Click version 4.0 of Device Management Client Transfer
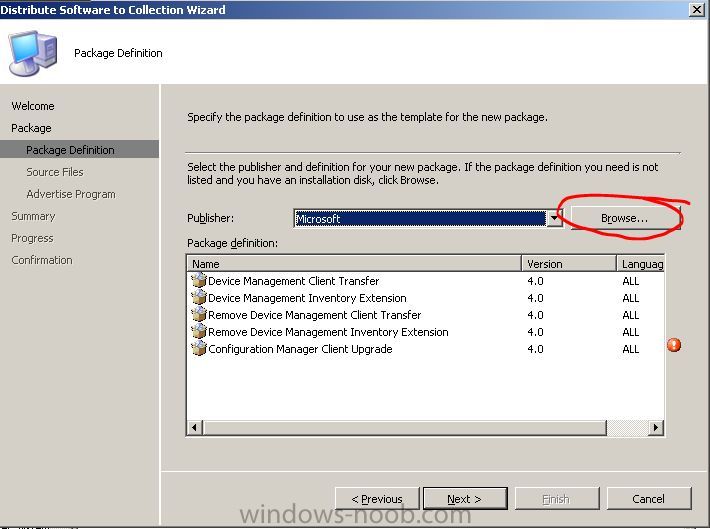710x529 pixels. tap(535, 281)
